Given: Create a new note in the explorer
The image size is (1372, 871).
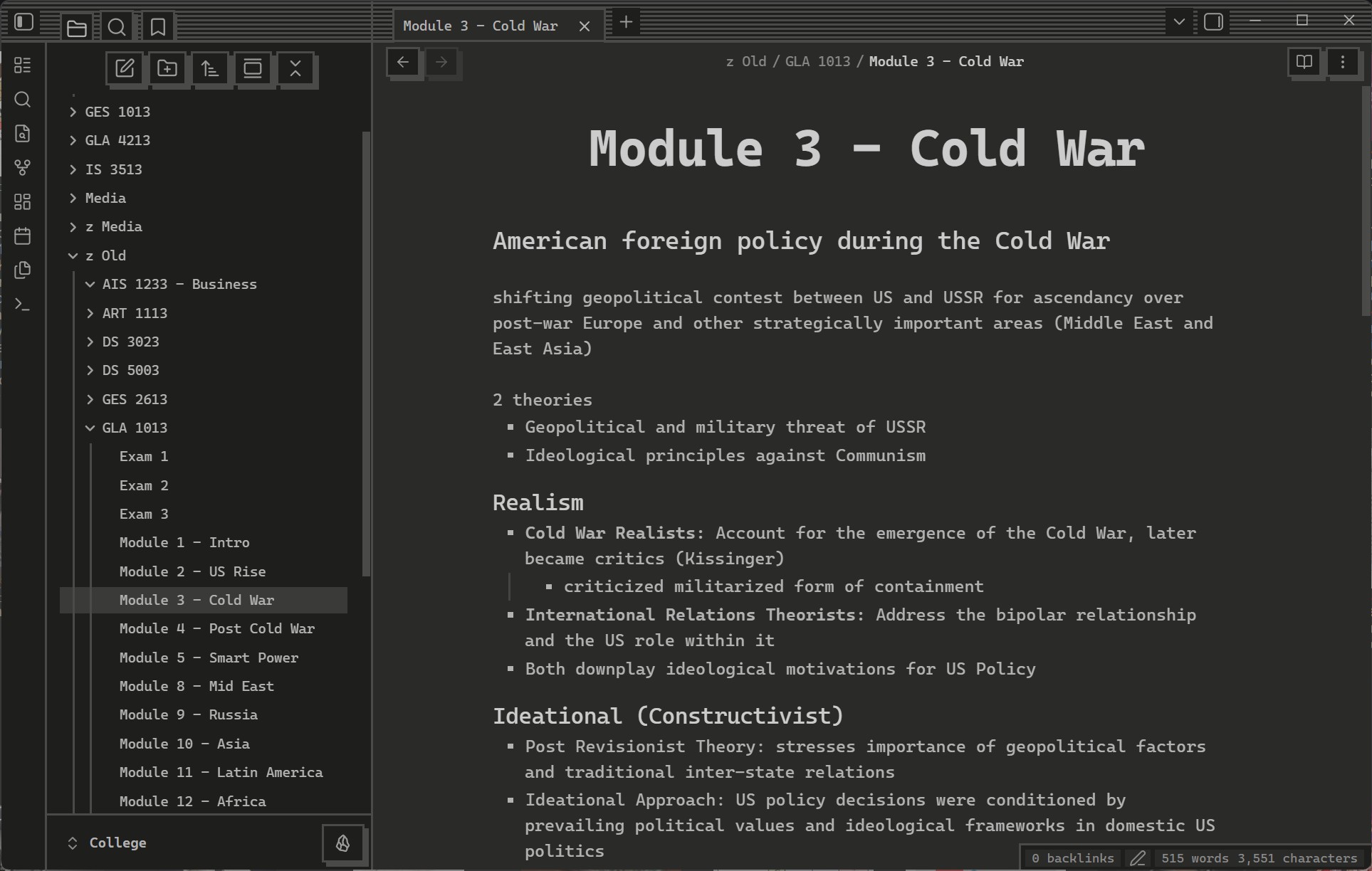Looking at the screenshot, I should click(125, 68).
